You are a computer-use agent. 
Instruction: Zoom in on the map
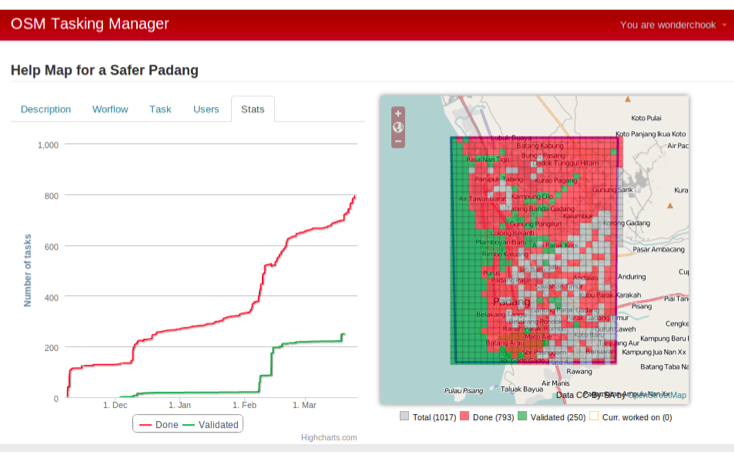point(398,113)
